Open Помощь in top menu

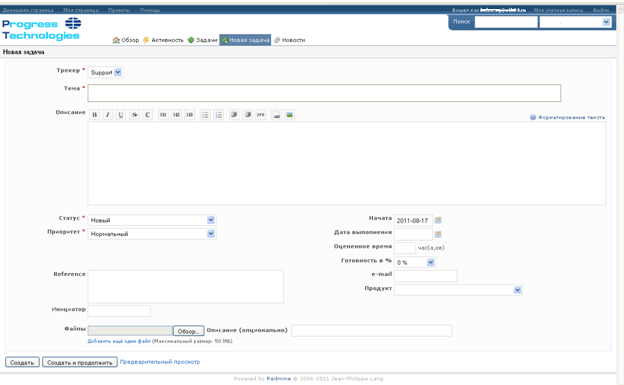(150, 10)
